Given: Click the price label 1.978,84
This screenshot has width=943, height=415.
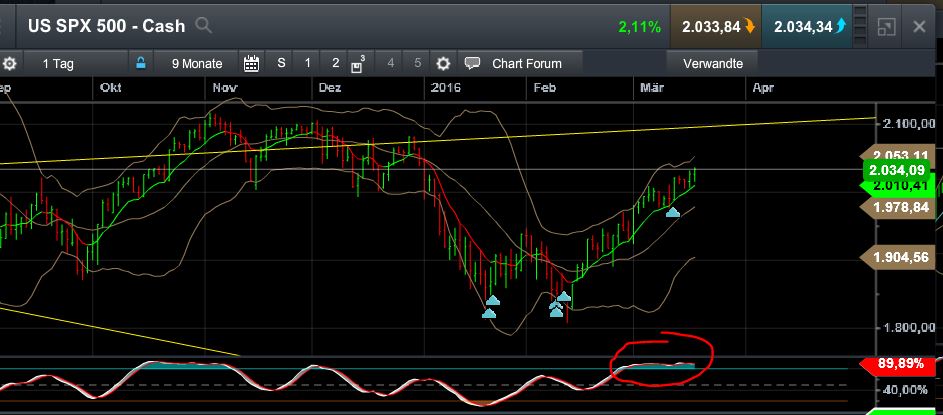Looking at the screenshot, I should pyautogui.click(x=898, y=208).
